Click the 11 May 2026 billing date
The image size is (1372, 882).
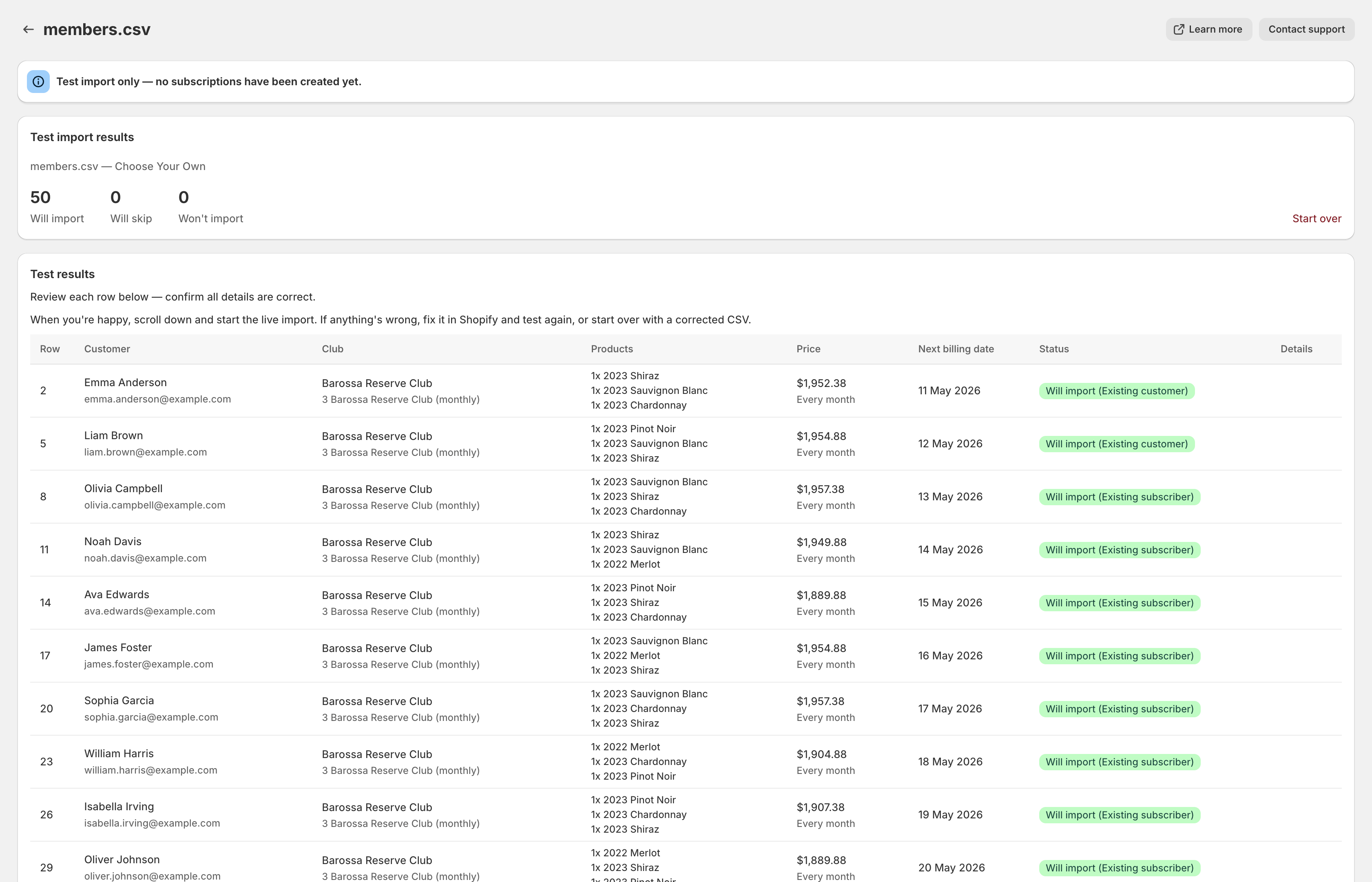(x=949, y=391)
